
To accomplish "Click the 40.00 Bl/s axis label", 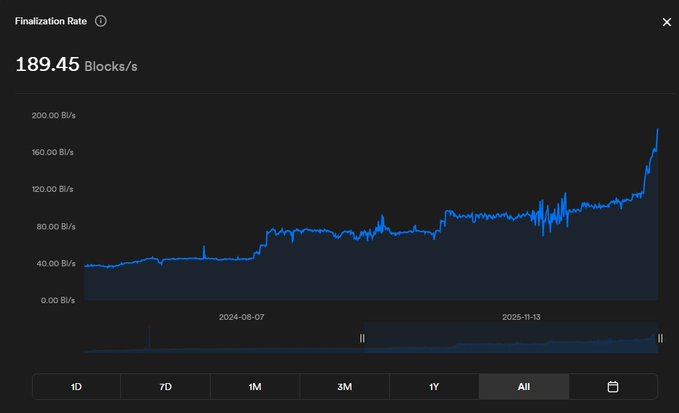I will (x=56, y=263).
